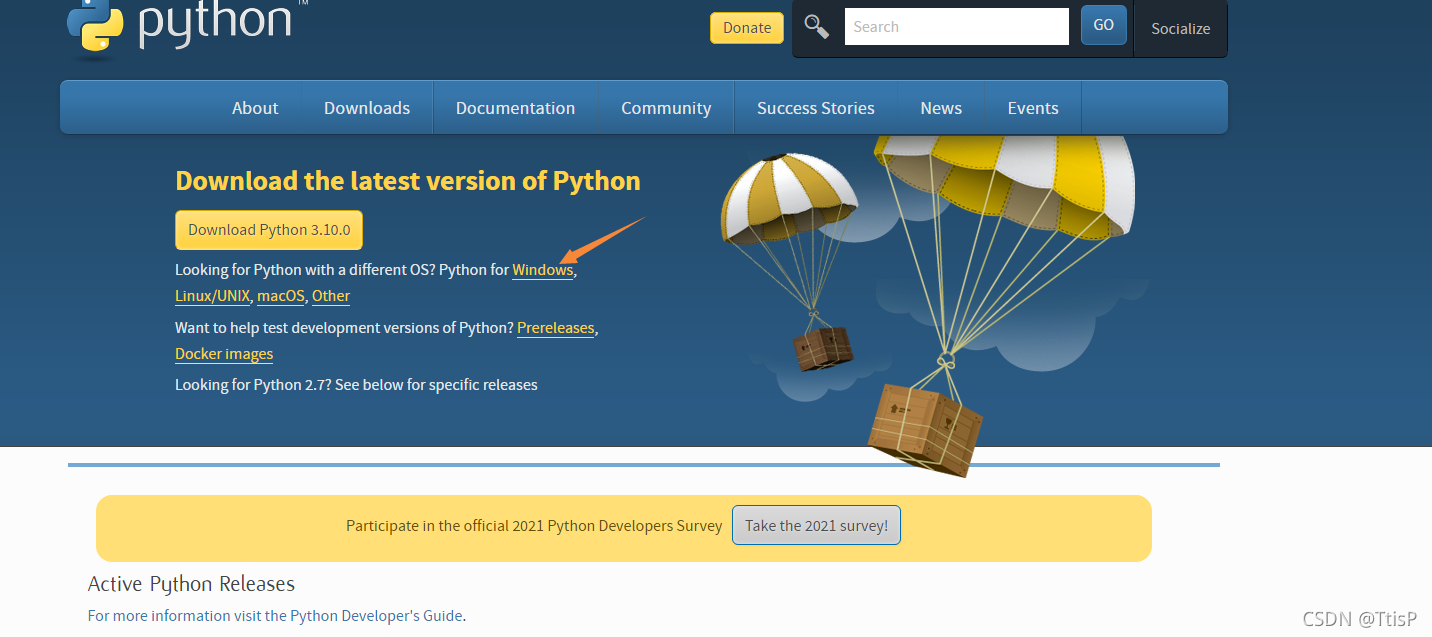Image resolution: width=1432 pixels, height=637 pixels.
Task: Click the Python 2.7 specific releases text
Action: coord(356,385)
